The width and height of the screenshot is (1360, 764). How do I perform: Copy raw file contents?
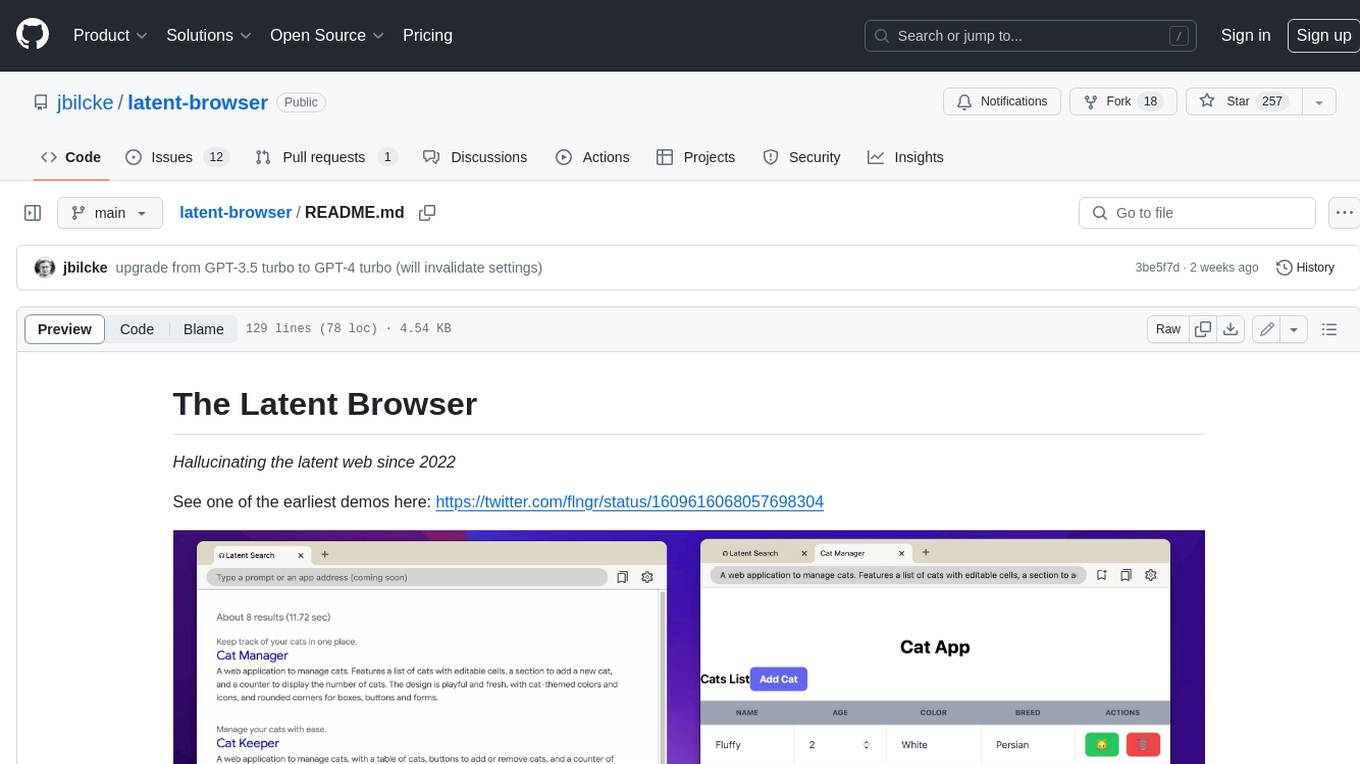click(1203, 329)
